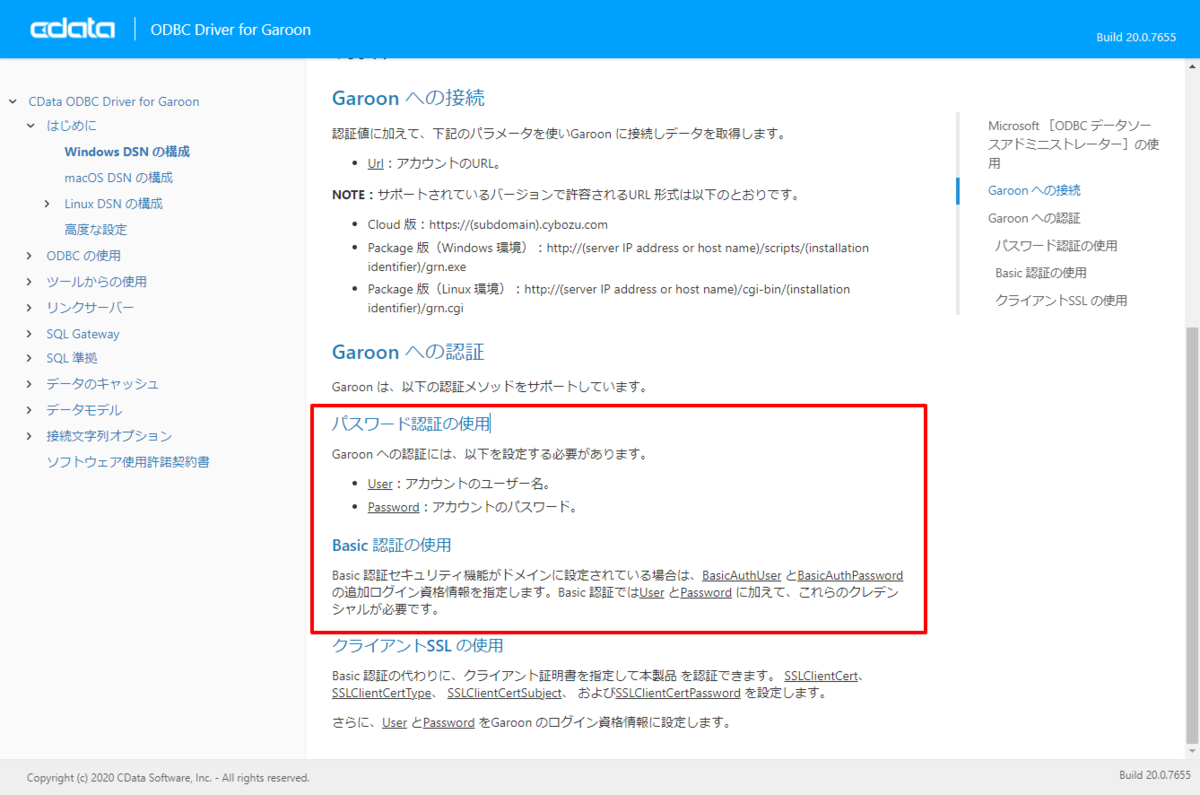1200x795 pixels.
Task: Collapse the はじめに section chevron
Action: [31, 126]
